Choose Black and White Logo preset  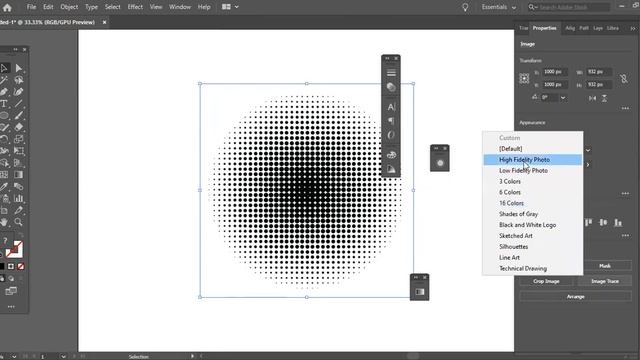pos(533,225)
